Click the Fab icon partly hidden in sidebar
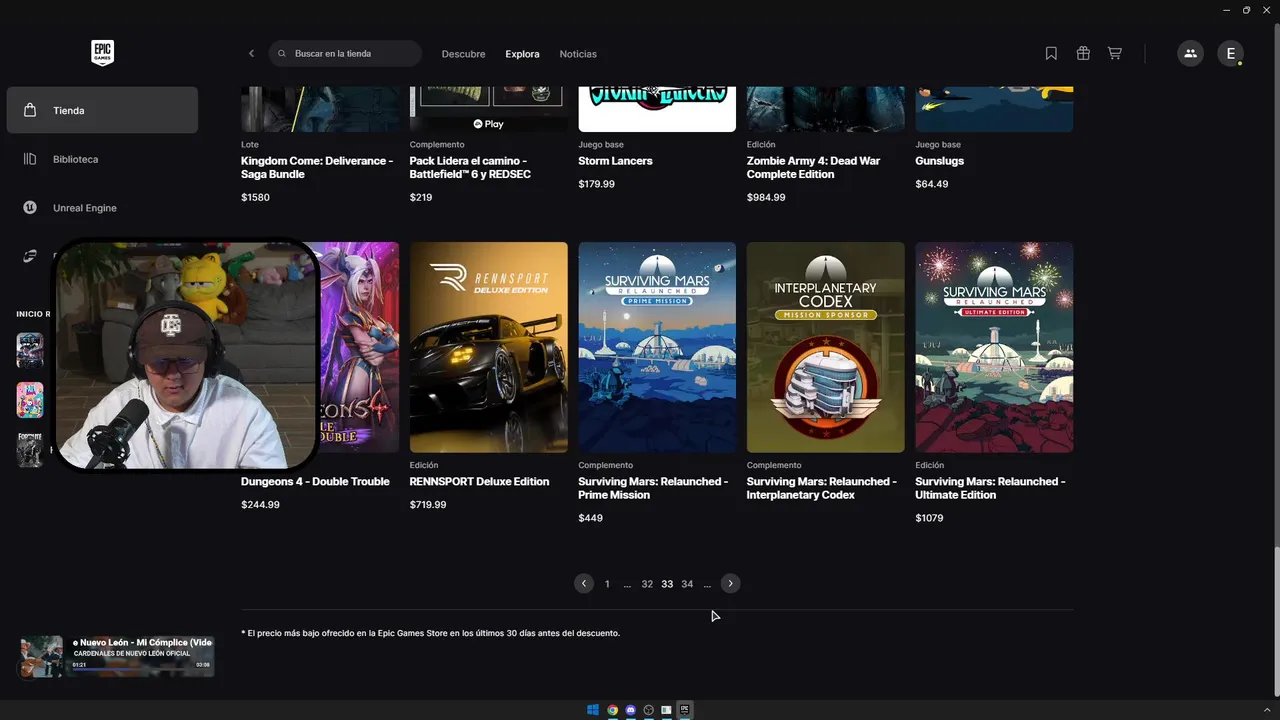 click(x=30, y=256)
